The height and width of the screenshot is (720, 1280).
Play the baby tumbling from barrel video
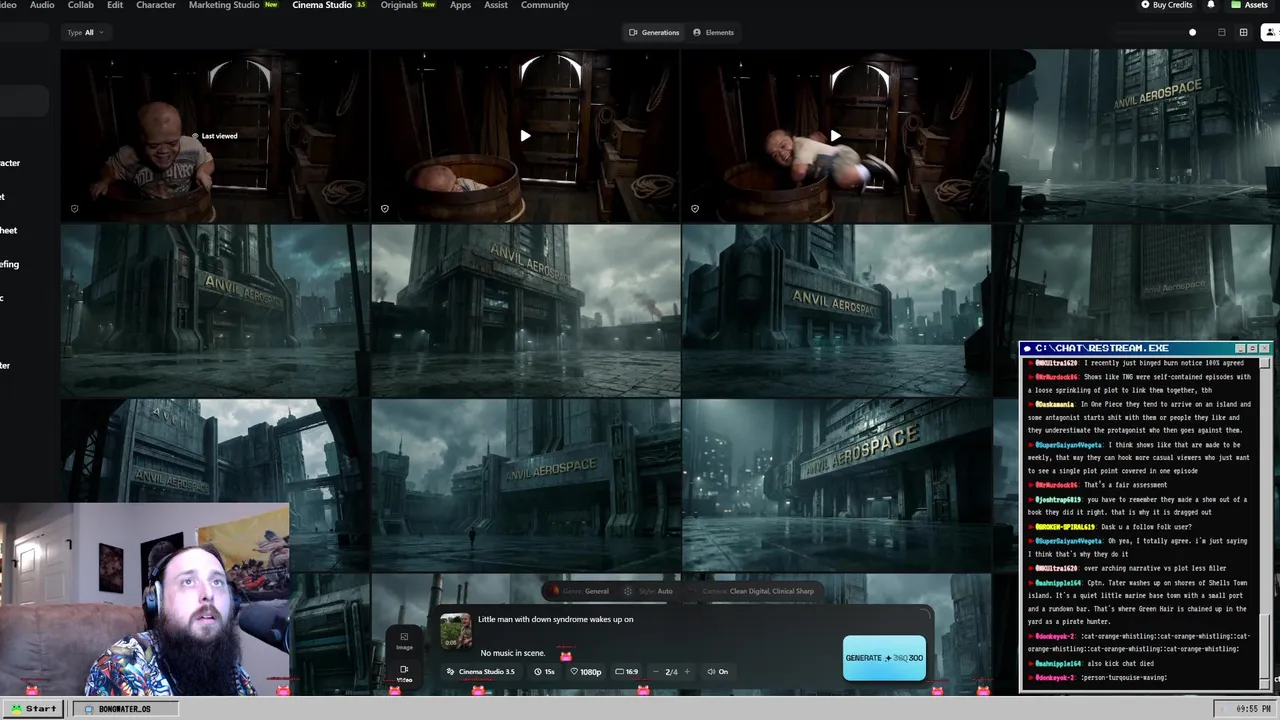tap(835, 136)
